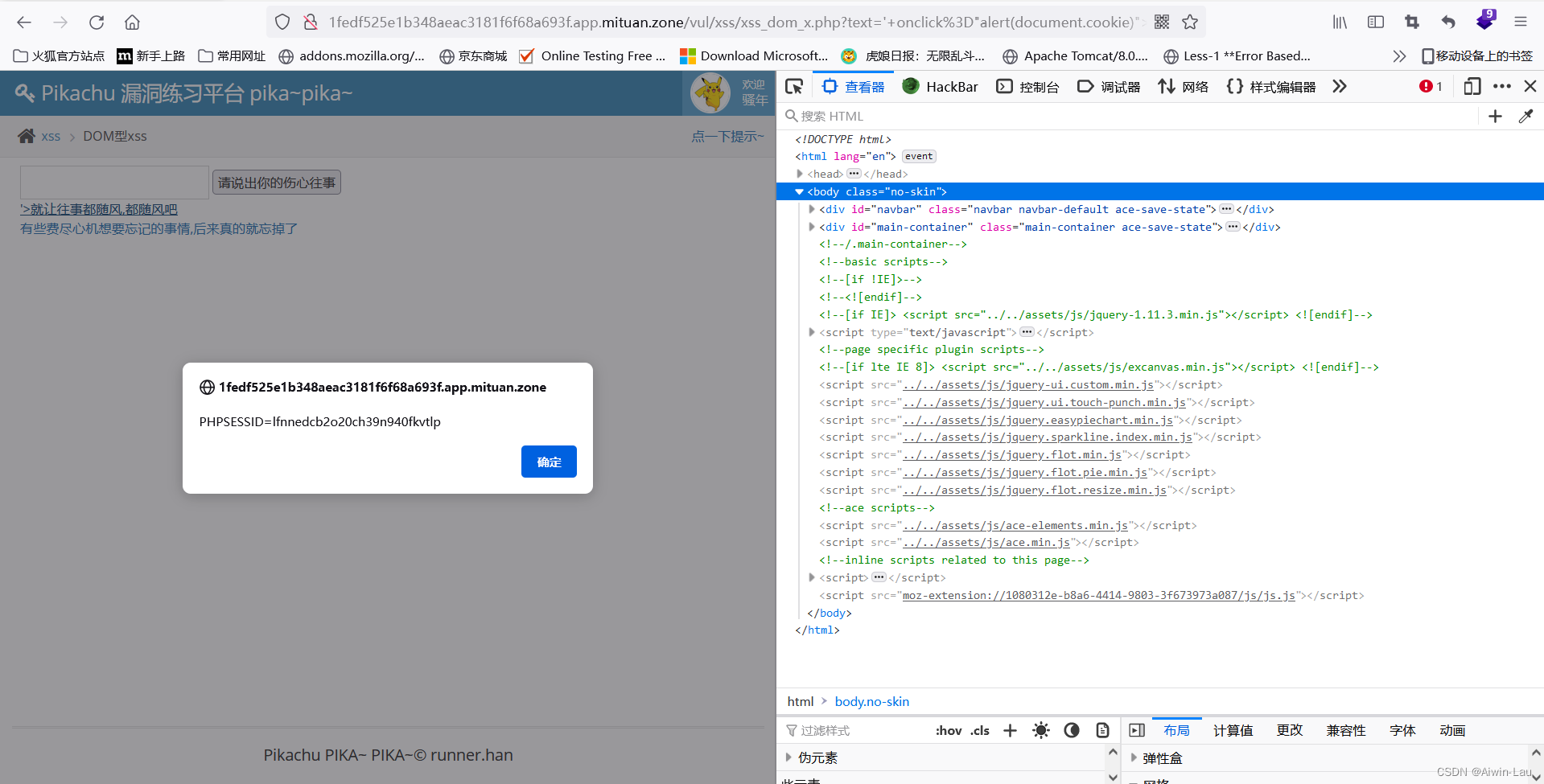
Task: Open devtools three-dot options menu
Action: click(1502, 87)
